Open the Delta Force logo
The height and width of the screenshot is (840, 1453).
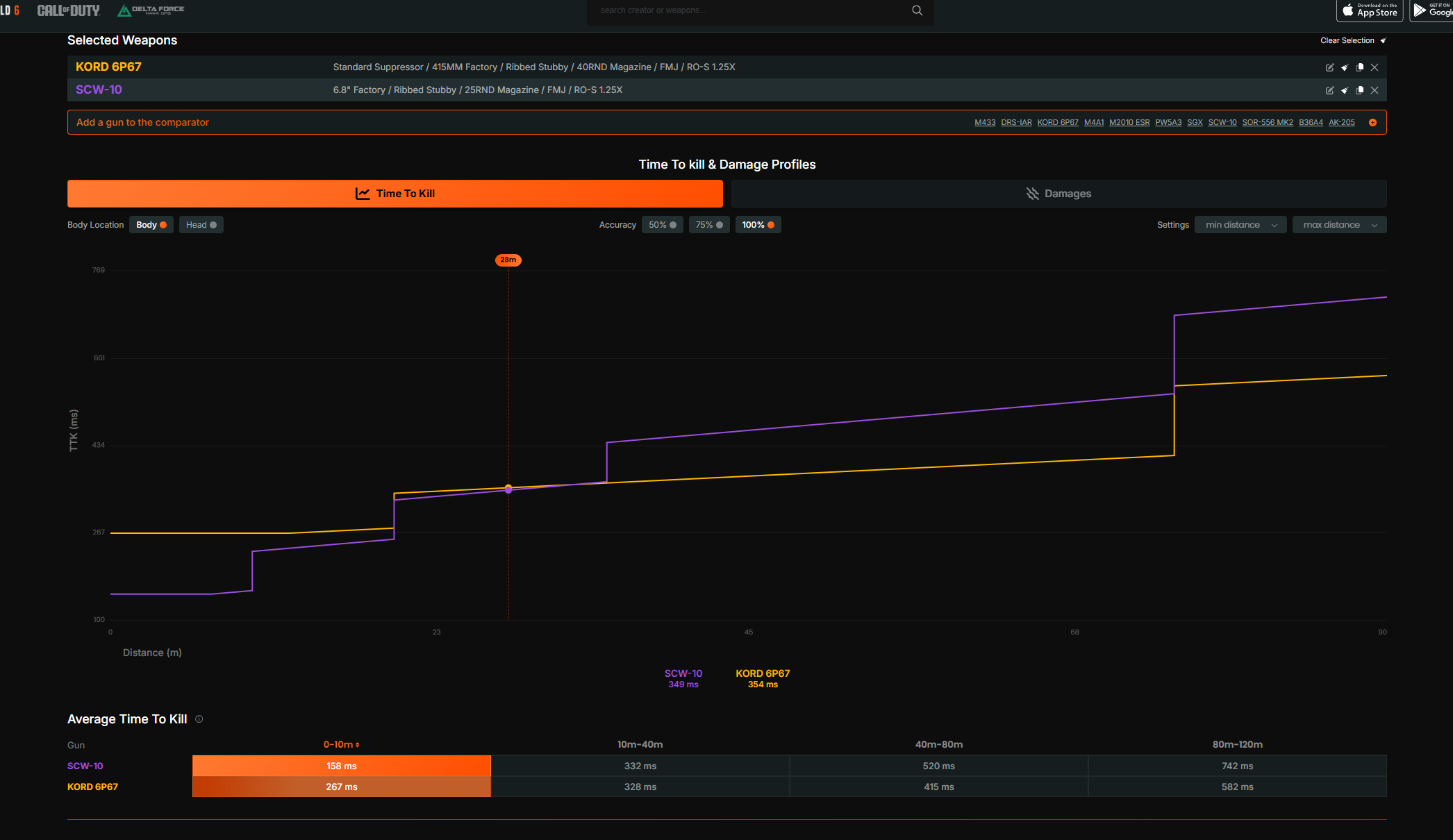coord(151,10)
